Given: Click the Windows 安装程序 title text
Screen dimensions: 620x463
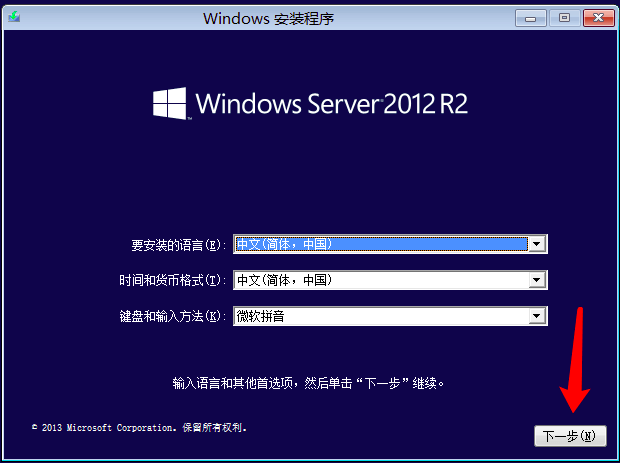Looking at the screenshot, I should pyautogui.click(x=268, y=19).
